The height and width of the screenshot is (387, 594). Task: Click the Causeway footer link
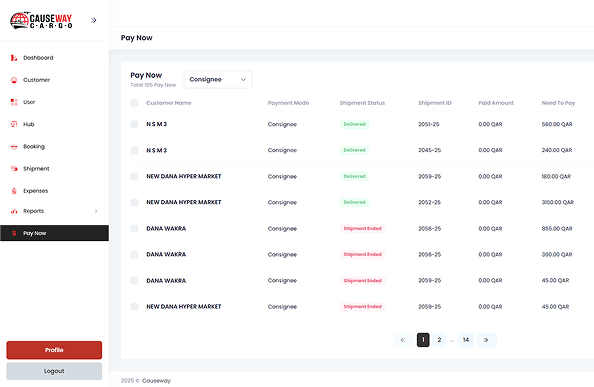(x=156, y=381)
